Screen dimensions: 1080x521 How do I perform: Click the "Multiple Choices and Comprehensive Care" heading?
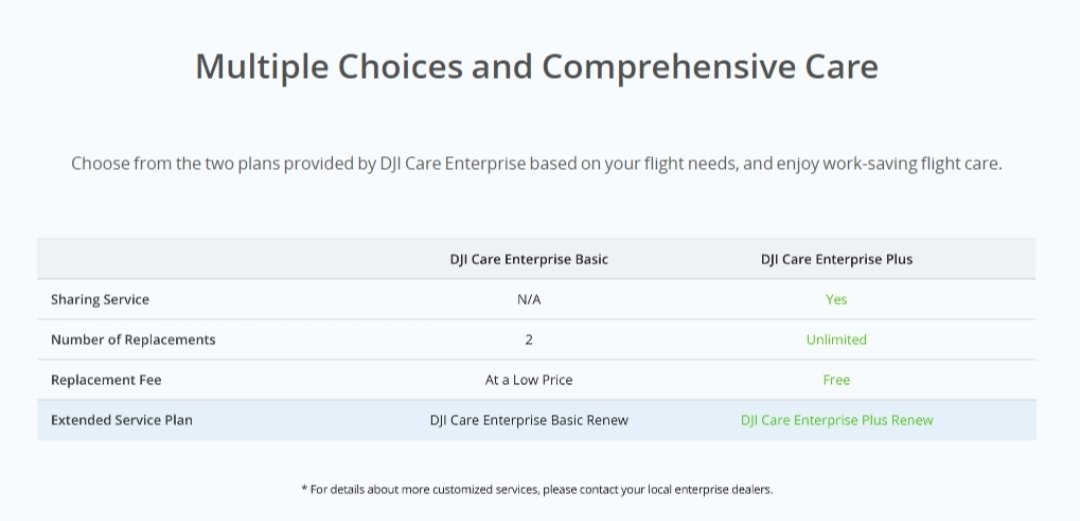tap(536, 66)
